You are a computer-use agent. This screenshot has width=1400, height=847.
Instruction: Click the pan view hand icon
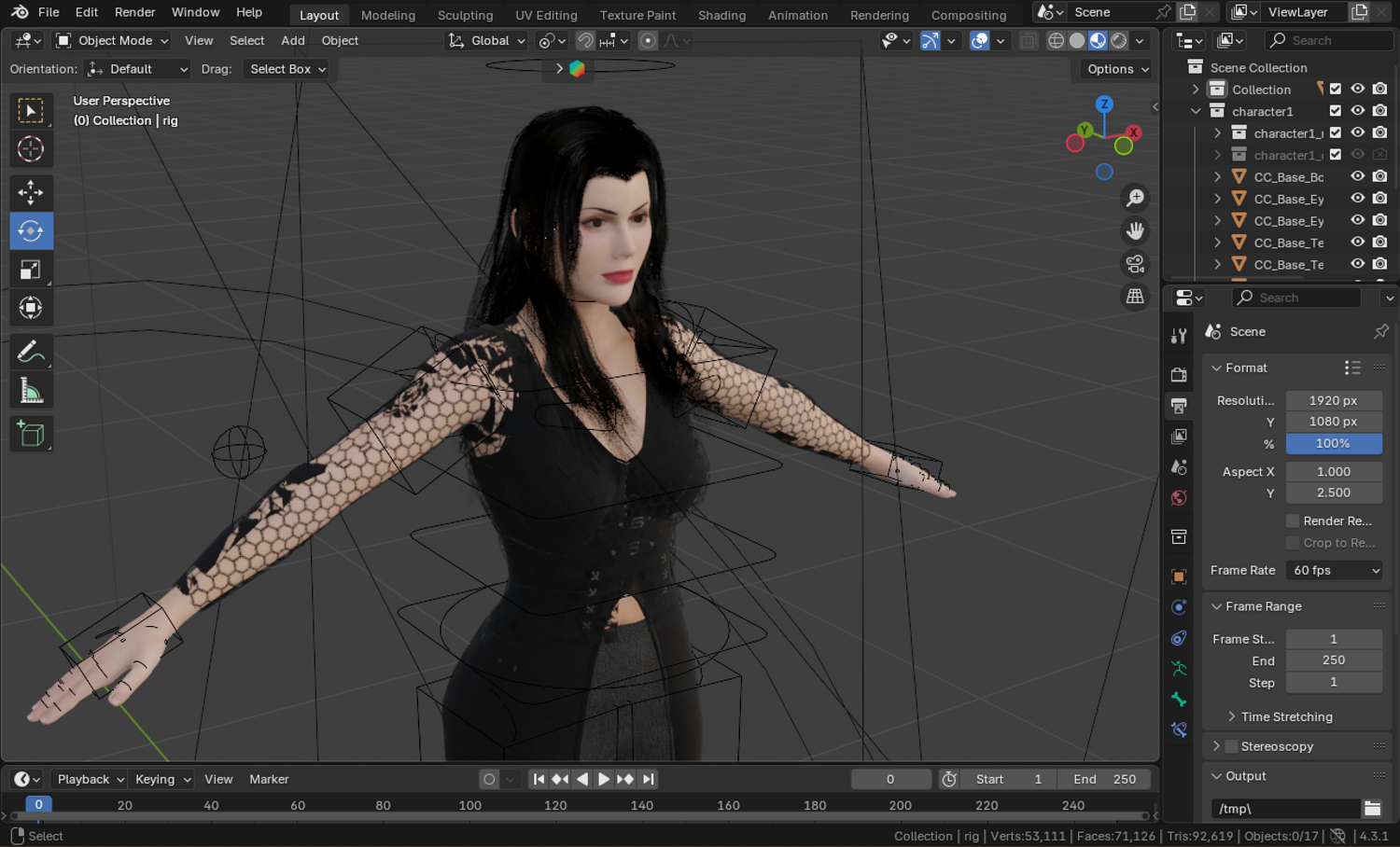[1135, 230]
